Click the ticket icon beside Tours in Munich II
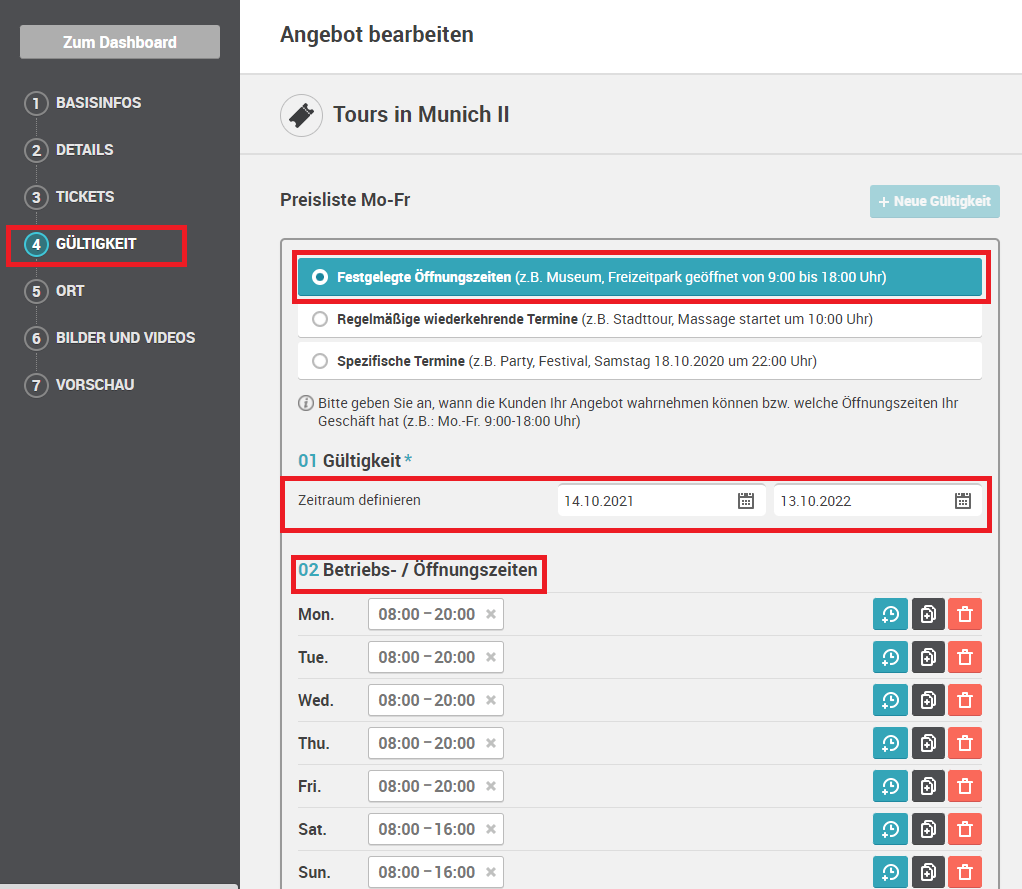 point(301,115)
